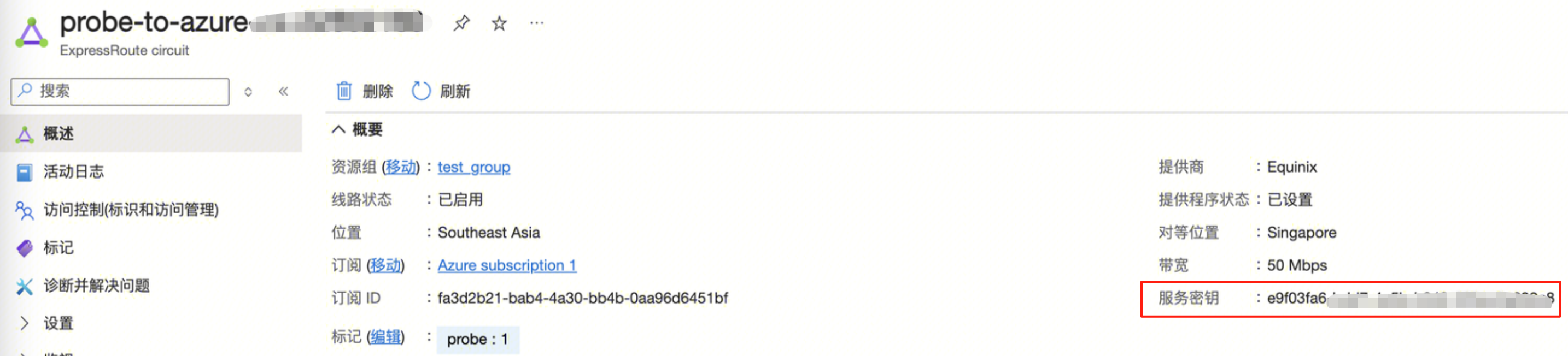1568x356 pixels.
Task: Click the ExpressRoute circuit triangle logo
Action: (x=32, y=33)
